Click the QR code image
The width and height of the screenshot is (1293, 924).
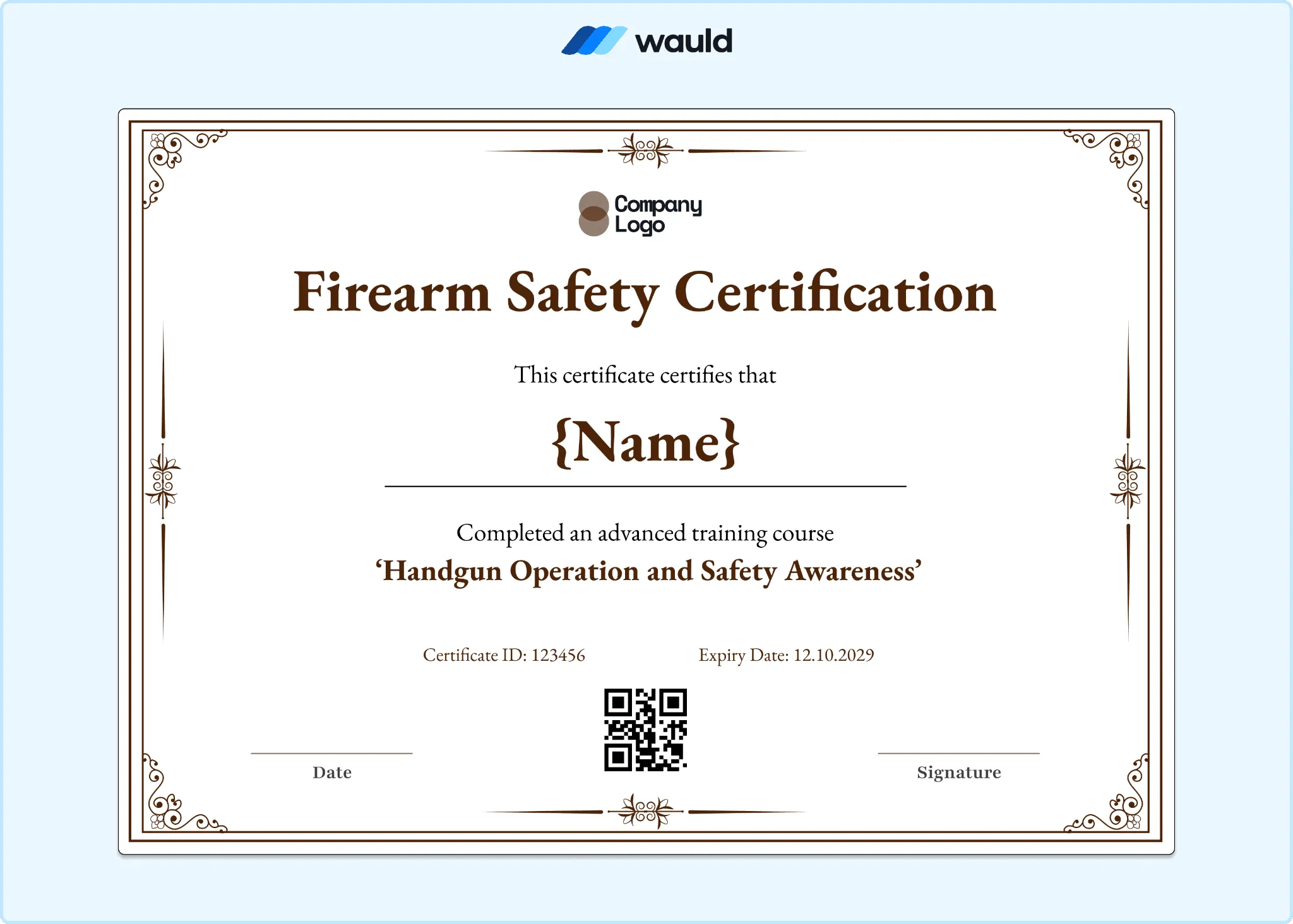tap(645, 730)
